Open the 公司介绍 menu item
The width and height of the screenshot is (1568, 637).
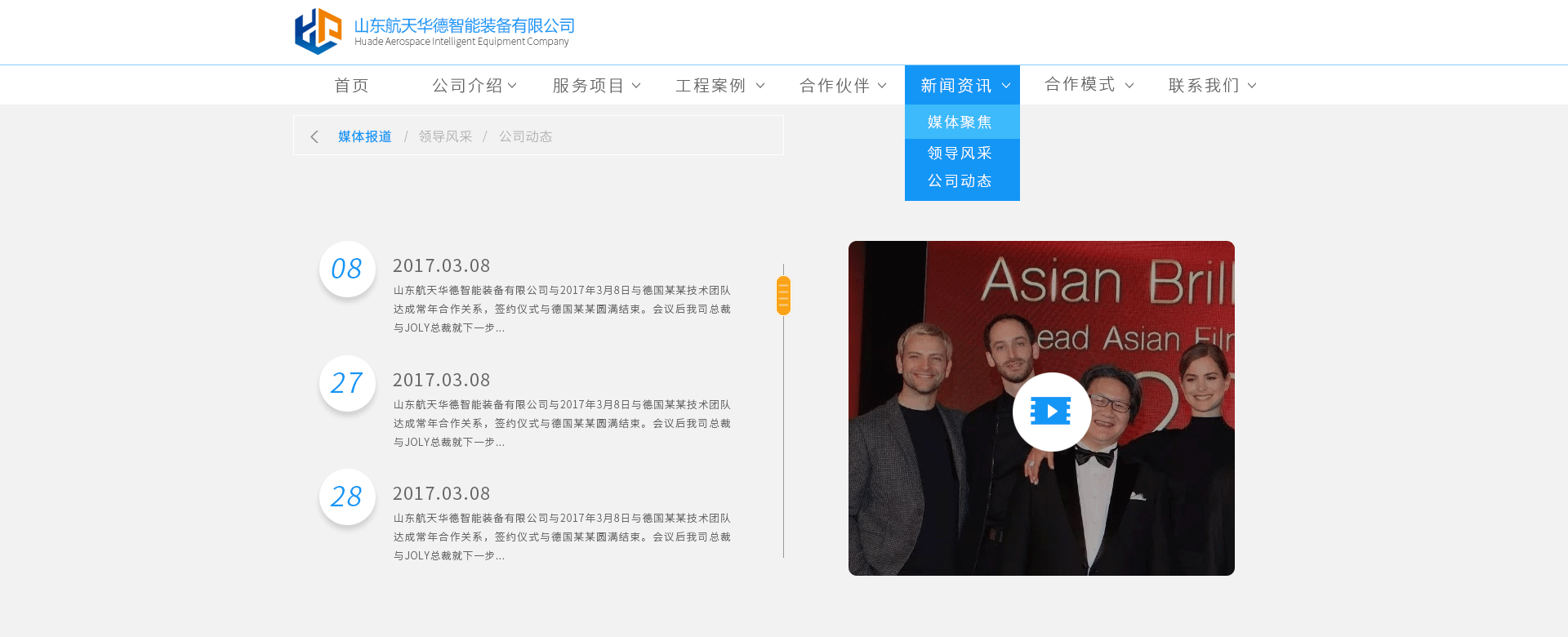click(467, 85)
